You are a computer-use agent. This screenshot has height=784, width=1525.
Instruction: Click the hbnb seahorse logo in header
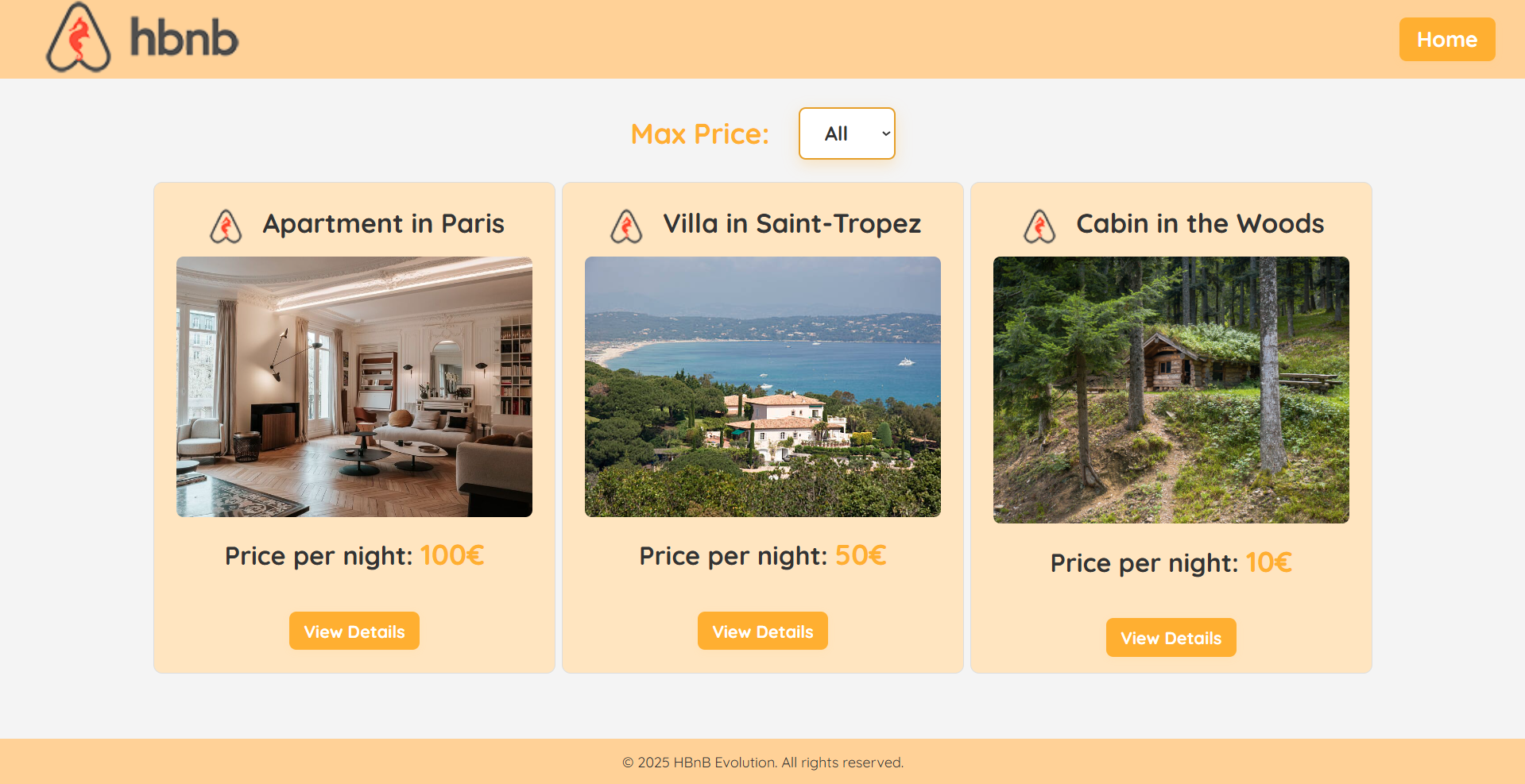pos(78,38)
